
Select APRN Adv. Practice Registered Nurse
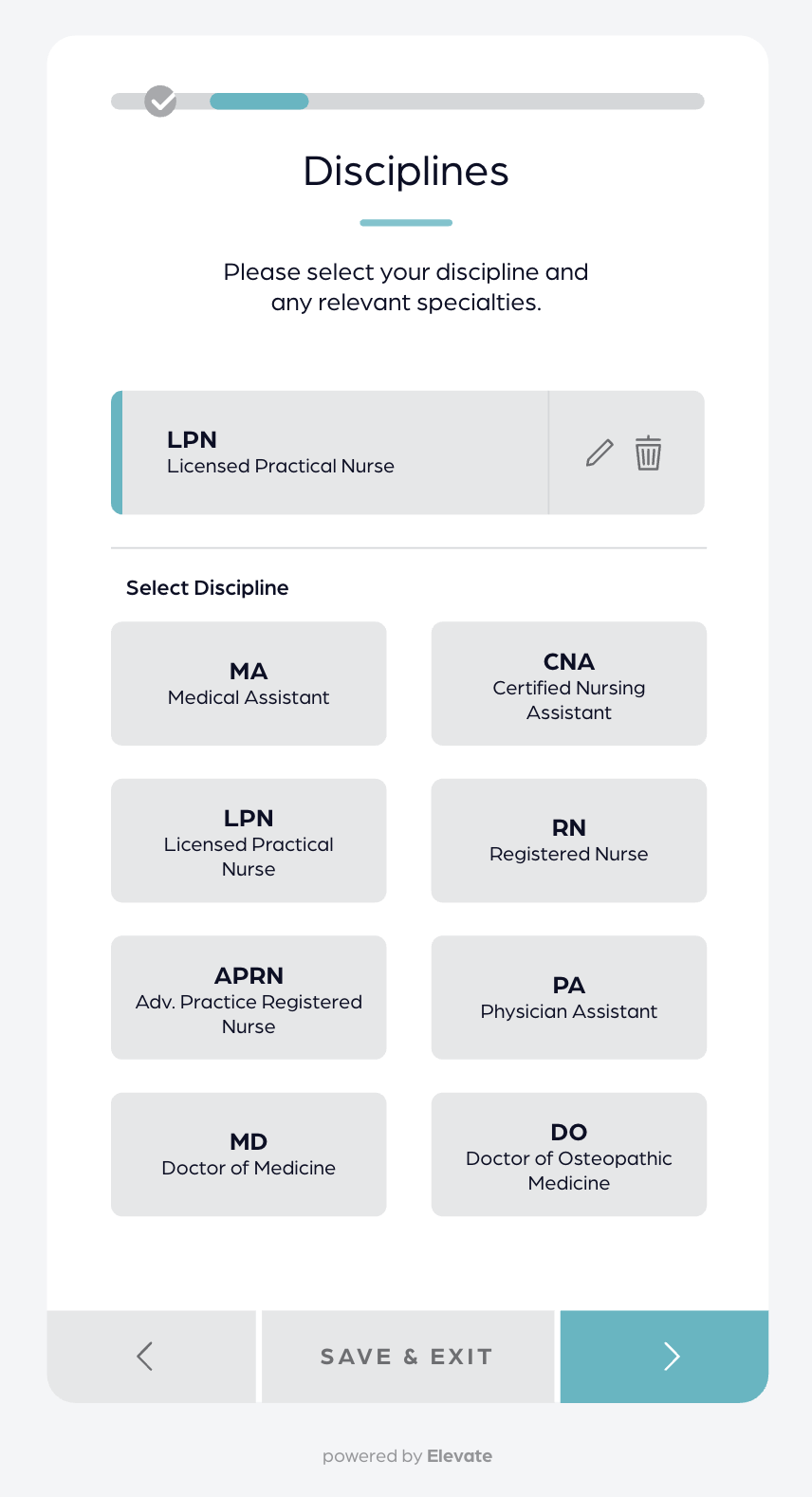[x=249, y=998]
